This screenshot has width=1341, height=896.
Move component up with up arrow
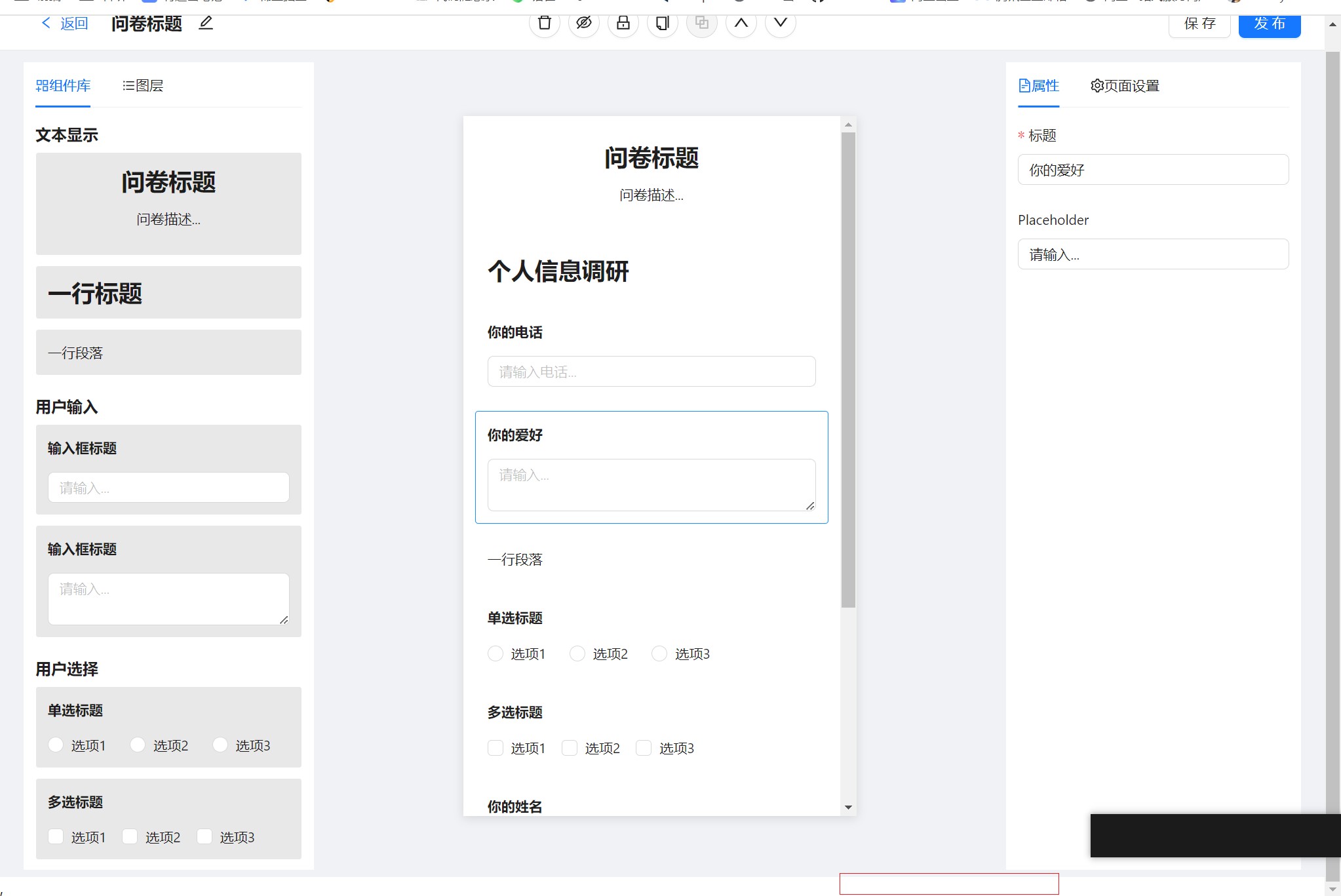(x=741, y=24)
